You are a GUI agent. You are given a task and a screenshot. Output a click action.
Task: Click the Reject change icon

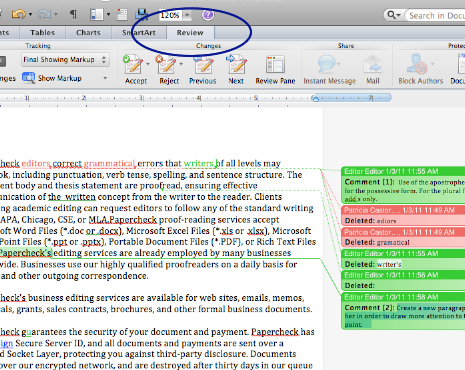point(166,64)
